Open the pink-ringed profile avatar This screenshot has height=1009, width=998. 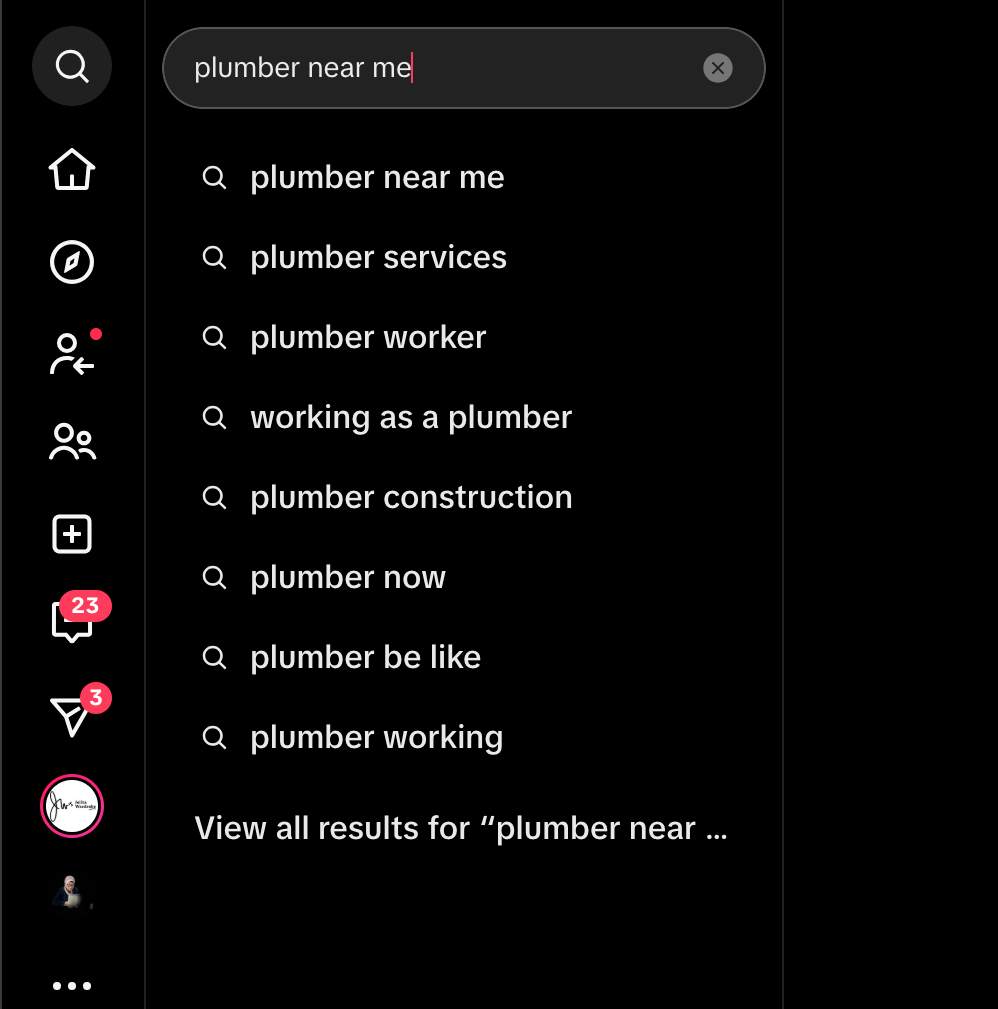coord(72,805)
